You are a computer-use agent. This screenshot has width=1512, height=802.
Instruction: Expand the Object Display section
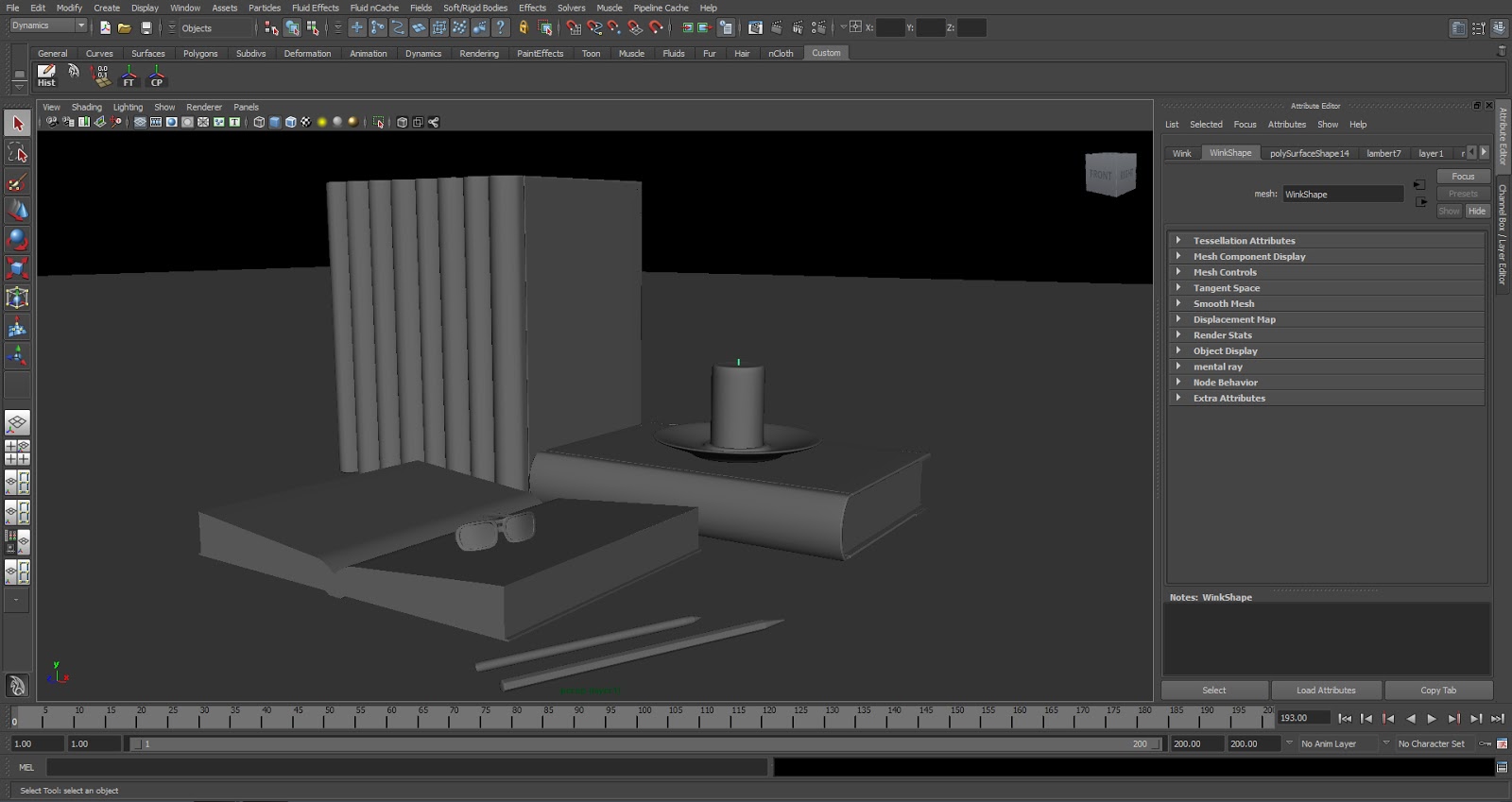(1327, 351)
